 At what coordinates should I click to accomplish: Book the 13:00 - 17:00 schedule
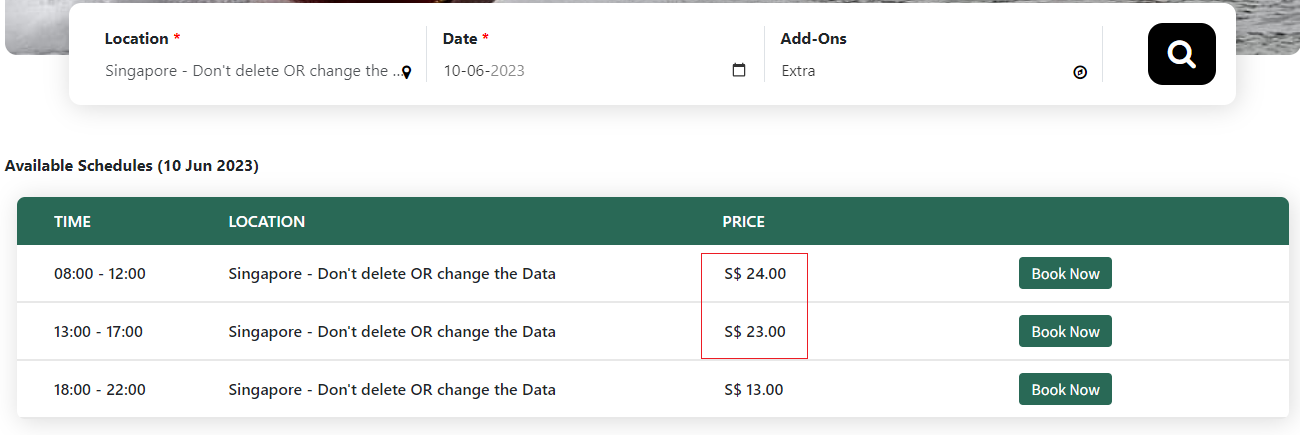coord(1065,332)
